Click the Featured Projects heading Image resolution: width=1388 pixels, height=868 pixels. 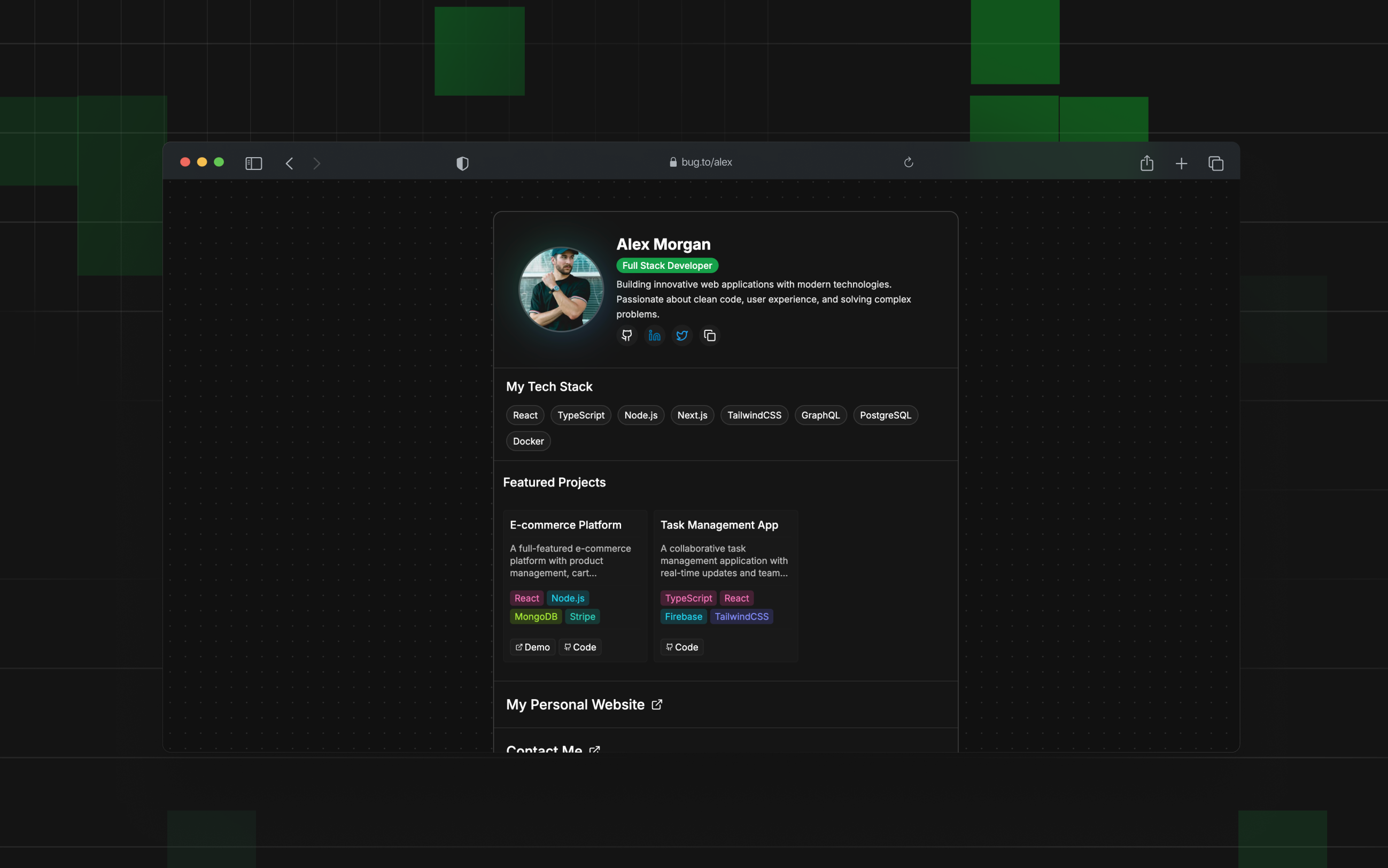(x=554, y=482)
